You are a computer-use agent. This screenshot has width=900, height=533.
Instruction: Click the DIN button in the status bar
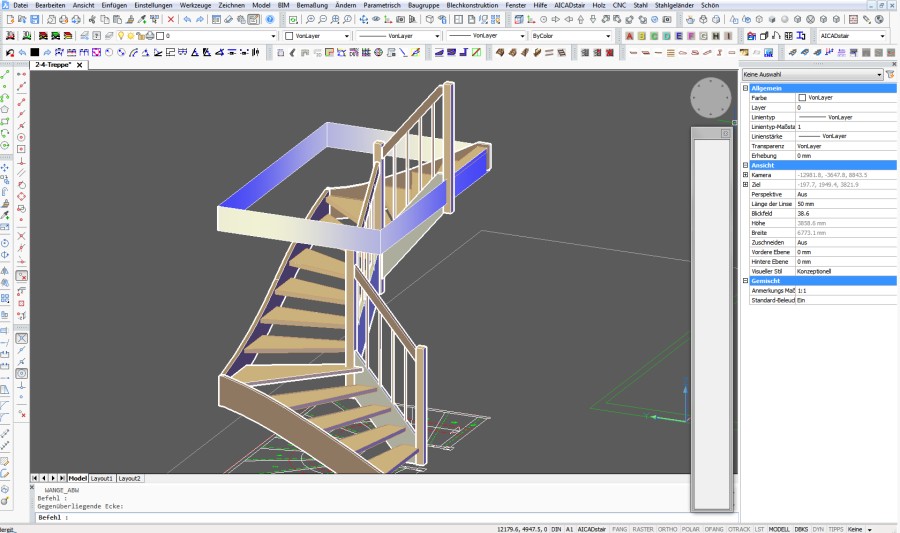(x=555, y=528)
